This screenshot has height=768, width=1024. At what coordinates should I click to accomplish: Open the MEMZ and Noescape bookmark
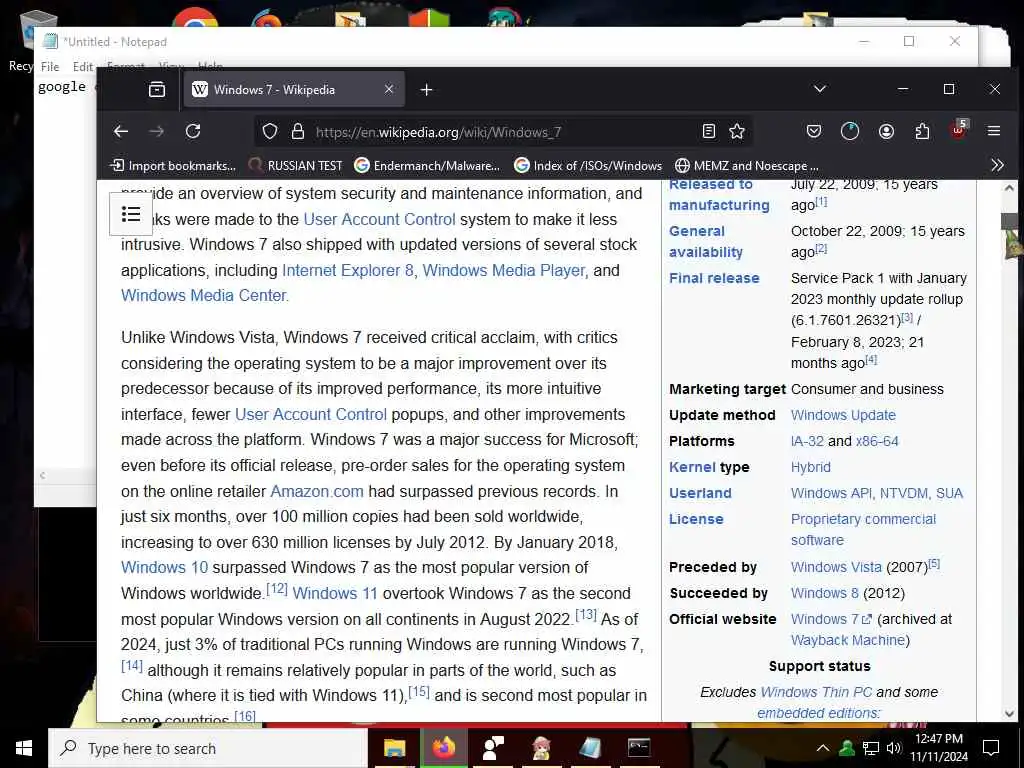(x=746, y=166)
